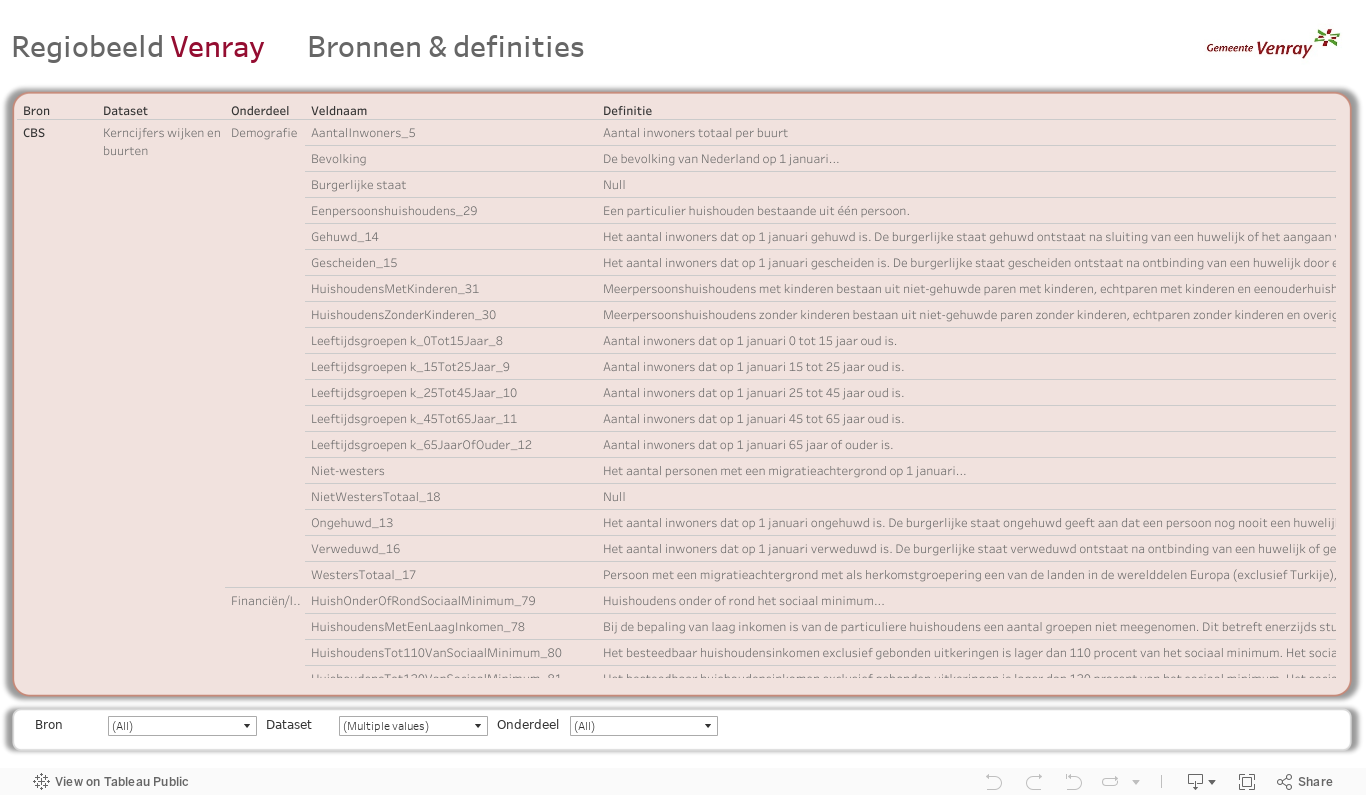Click definition 'Een particulier huishouden bestaande uit één persoon.'
Image resolution: width=1366 pixels, height=795 pixels.
(756, 211)
